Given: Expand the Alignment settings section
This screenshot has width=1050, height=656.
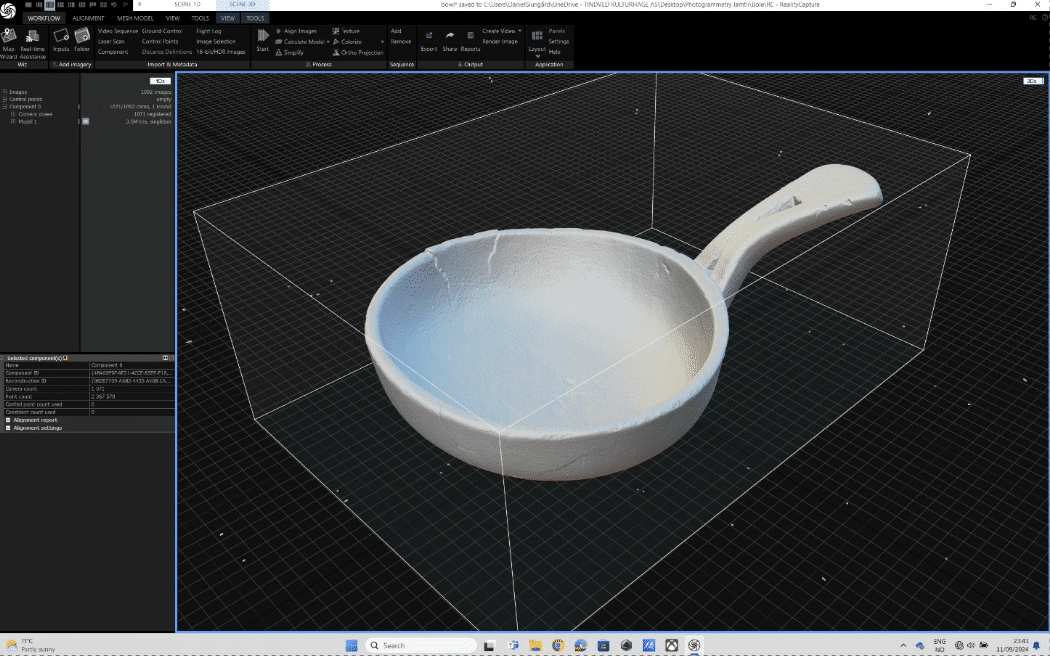Looking at the screenshot, I should tap(8, 428).
